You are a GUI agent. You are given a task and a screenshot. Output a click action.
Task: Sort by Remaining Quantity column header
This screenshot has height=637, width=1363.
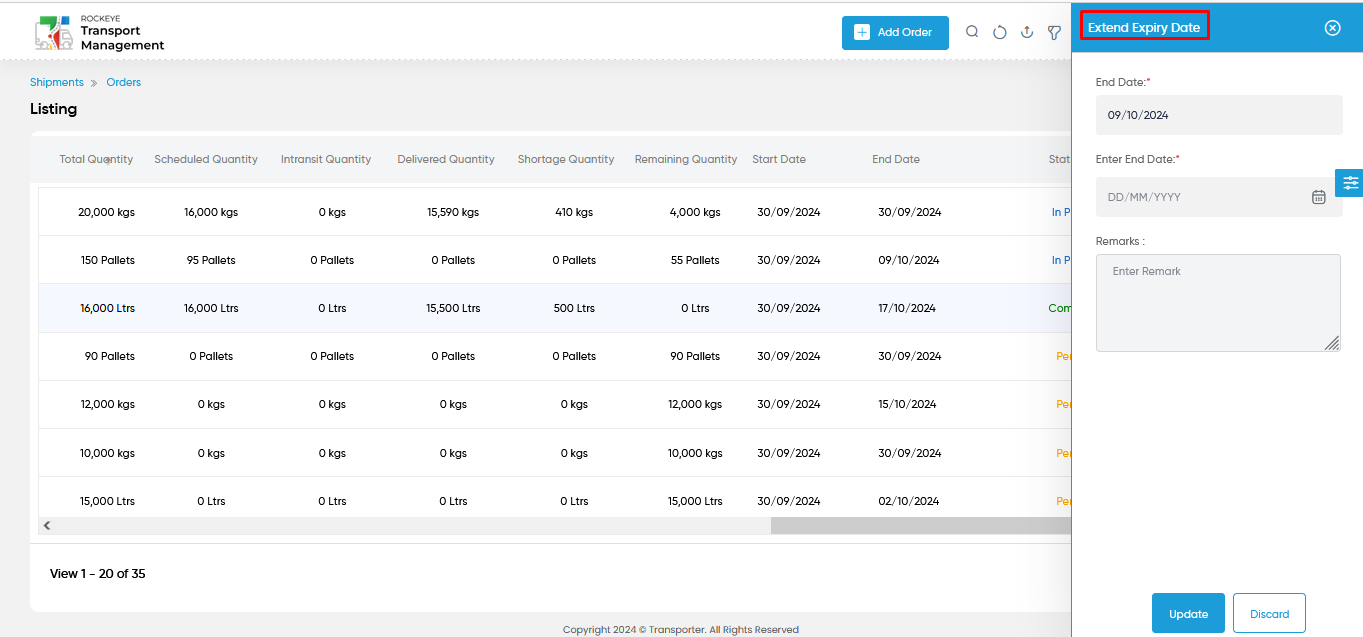coord(686,159)
